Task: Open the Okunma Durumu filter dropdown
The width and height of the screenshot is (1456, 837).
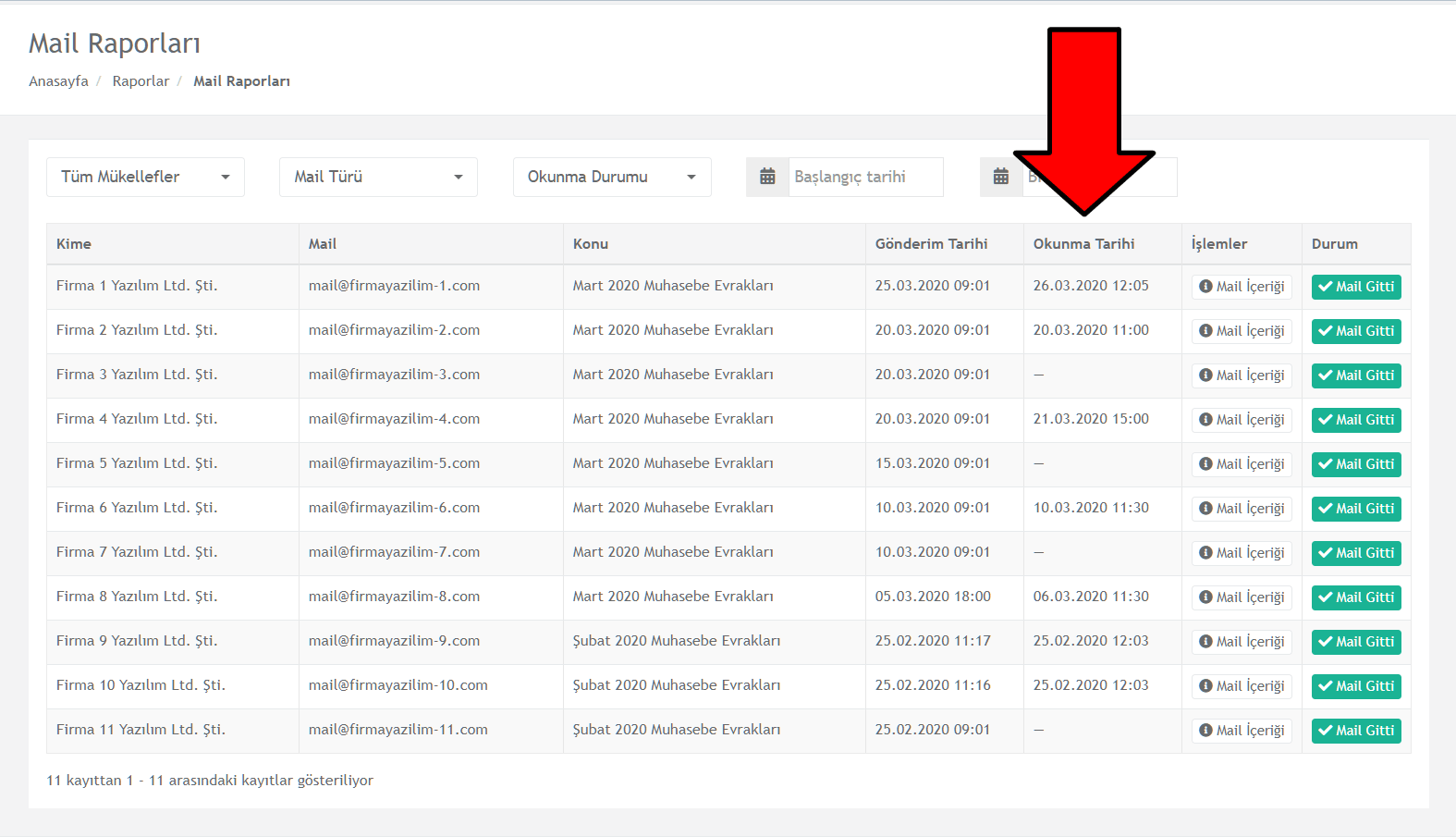Action: point(612,177)
